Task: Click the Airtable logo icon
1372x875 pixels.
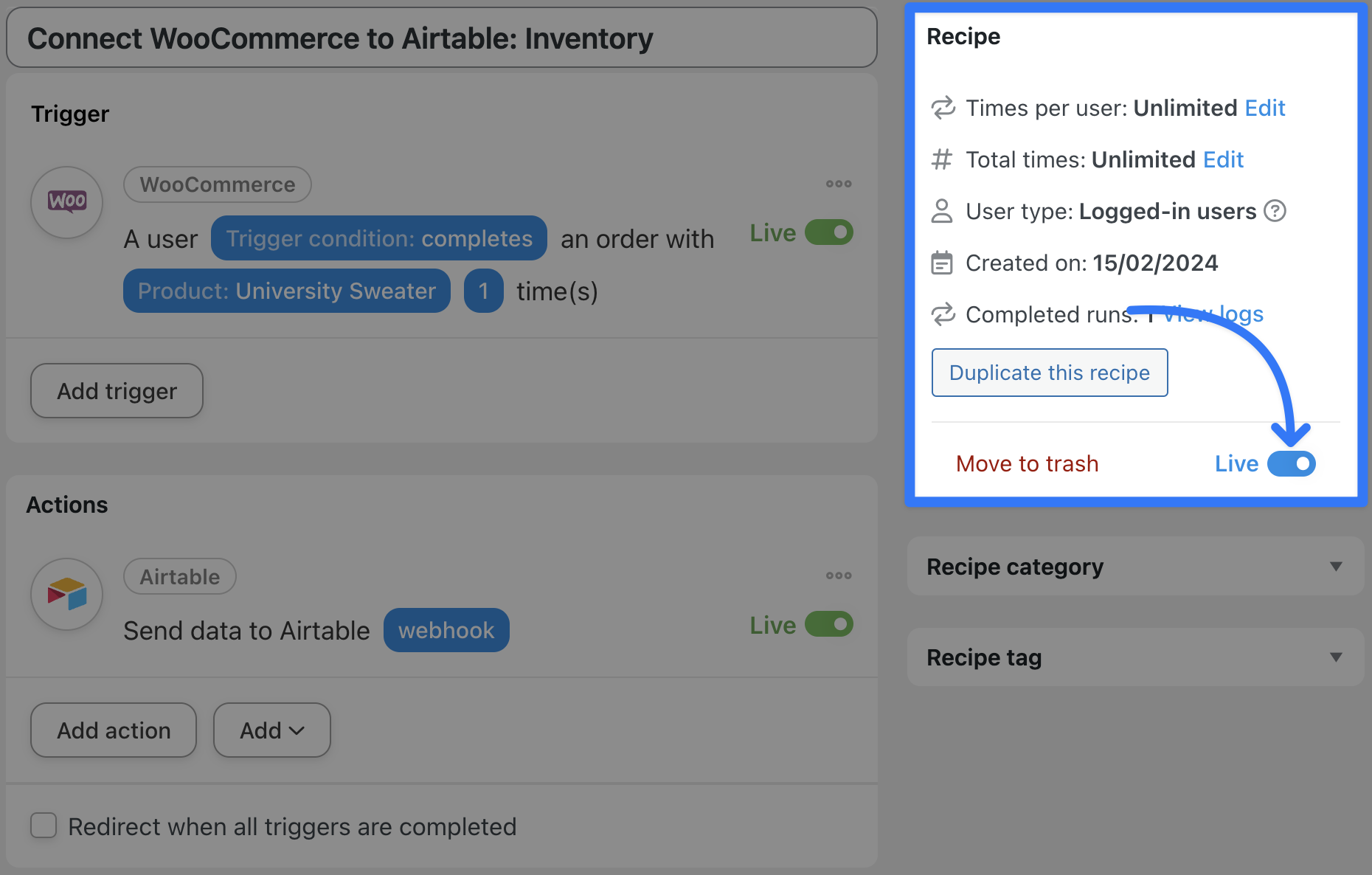Action: [x=67, y=594]
